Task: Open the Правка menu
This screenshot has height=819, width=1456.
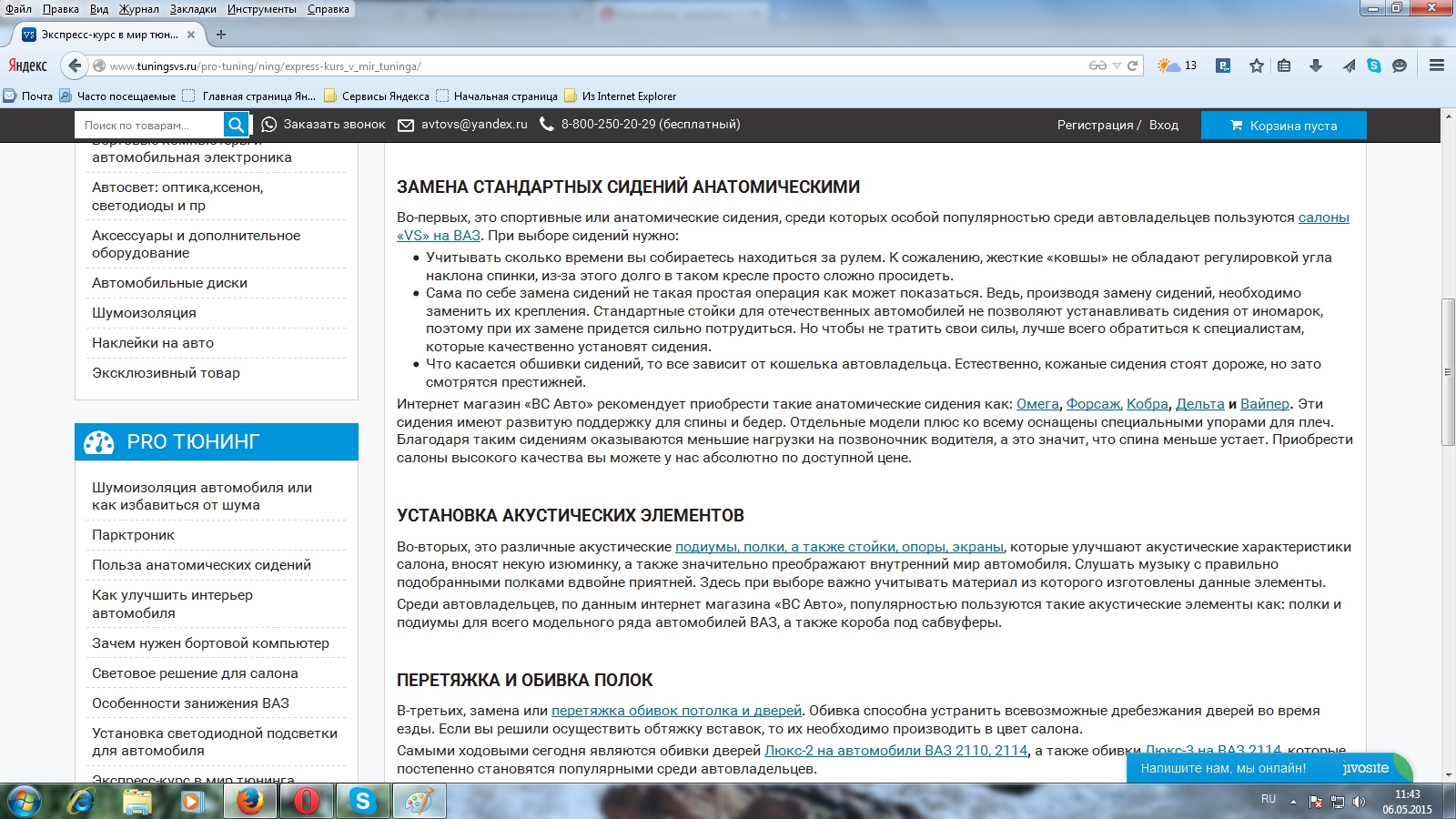Action: coord(60,9)
